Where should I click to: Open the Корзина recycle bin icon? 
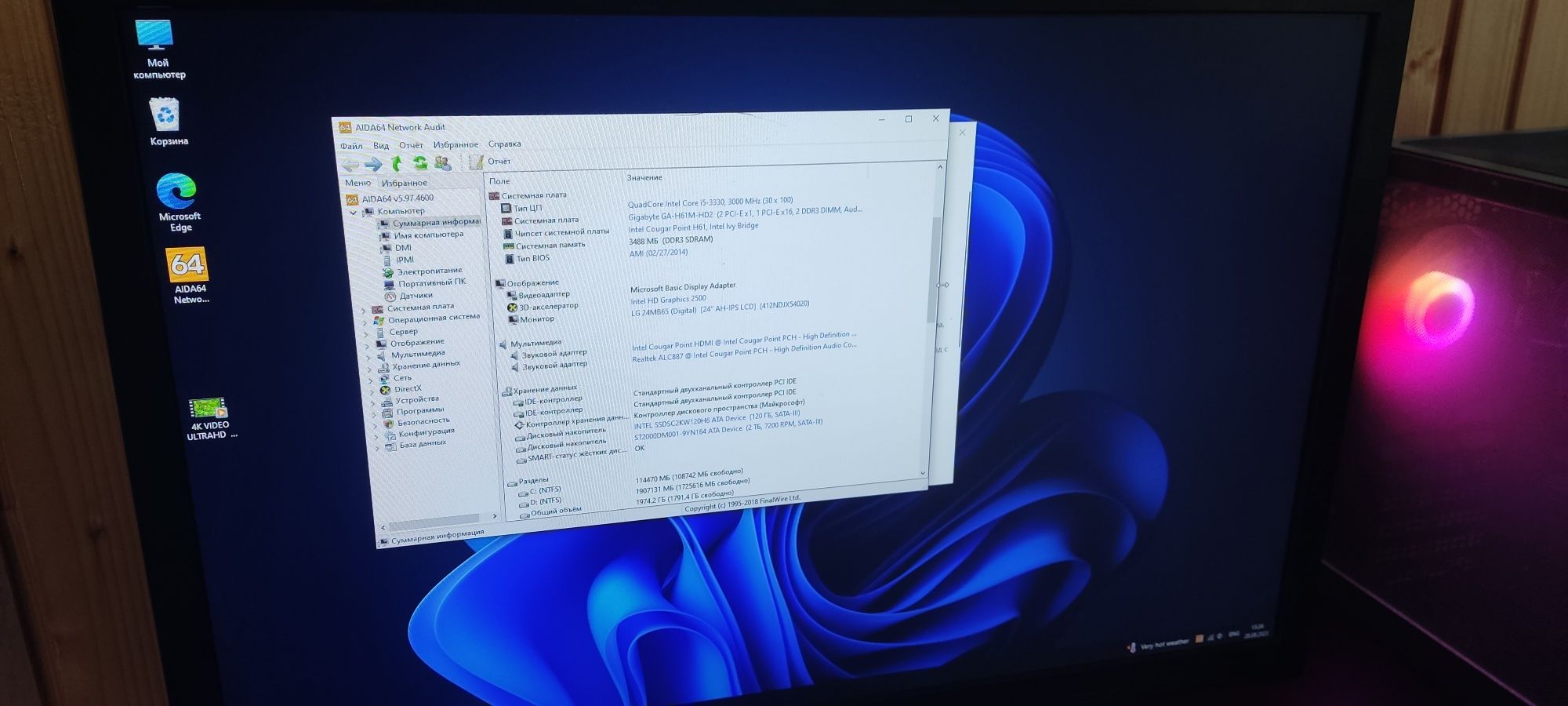pyautogui.click(x=168, y=122)
